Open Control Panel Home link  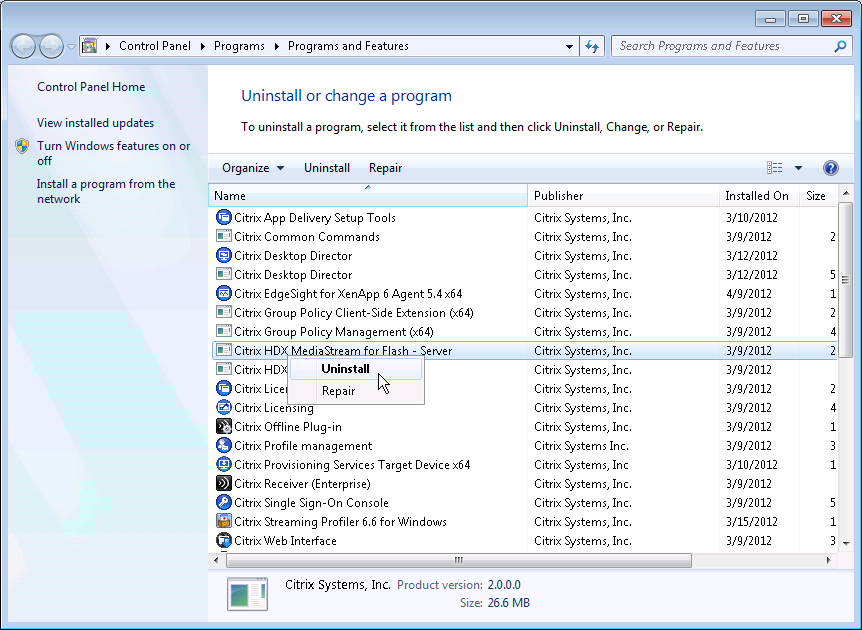coord(91,87)
